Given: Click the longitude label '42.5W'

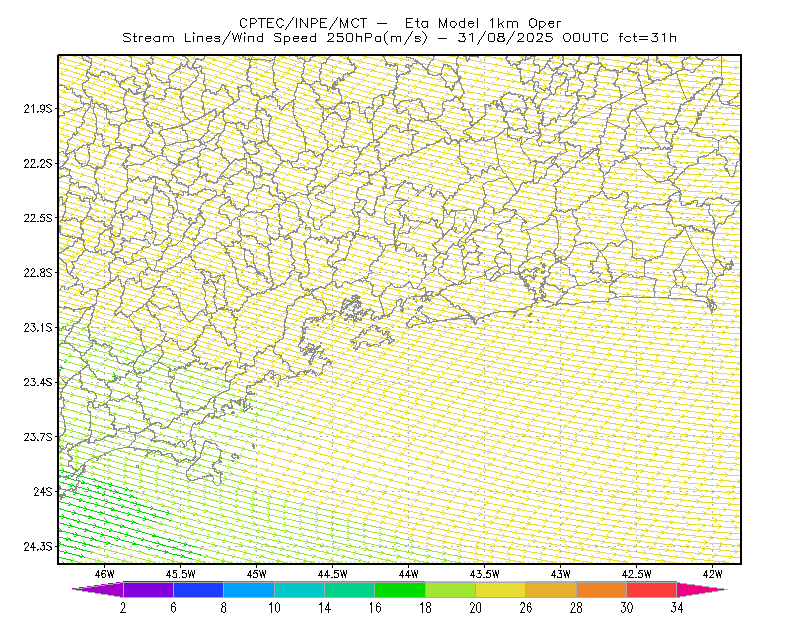Looking at the screenshot, I should click(637, 574).
